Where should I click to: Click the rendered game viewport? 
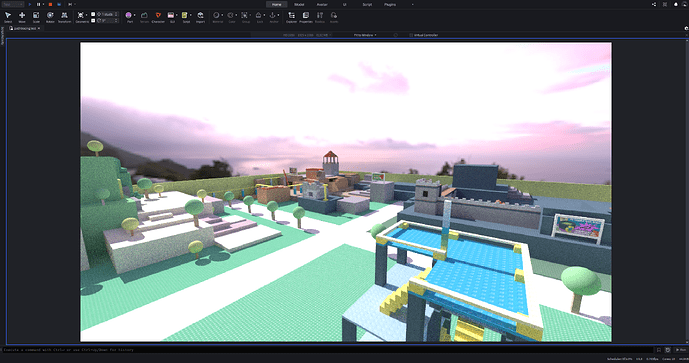click(x=346, y=192)
